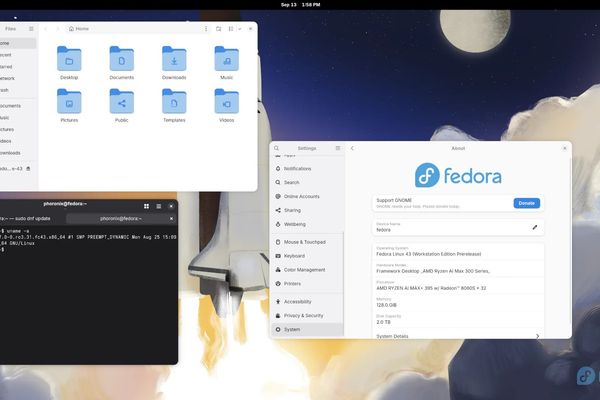Screen dimensions: 600x400
Task: Open Online Accounts in Settings
Action: [x=307, y=196]
